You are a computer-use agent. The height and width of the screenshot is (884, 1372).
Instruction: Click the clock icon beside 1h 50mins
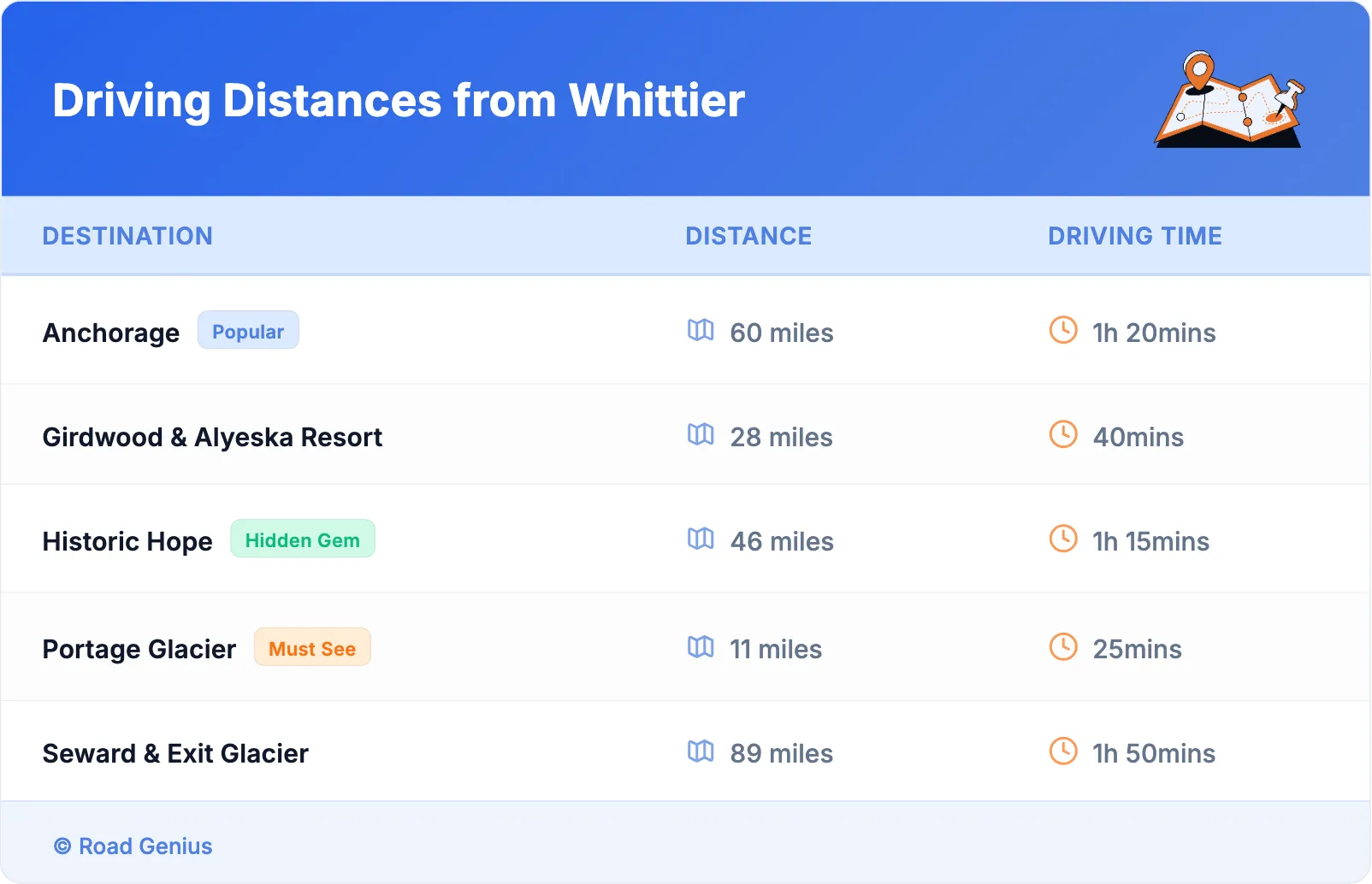pyautogui.click(x=1063, y=751)
